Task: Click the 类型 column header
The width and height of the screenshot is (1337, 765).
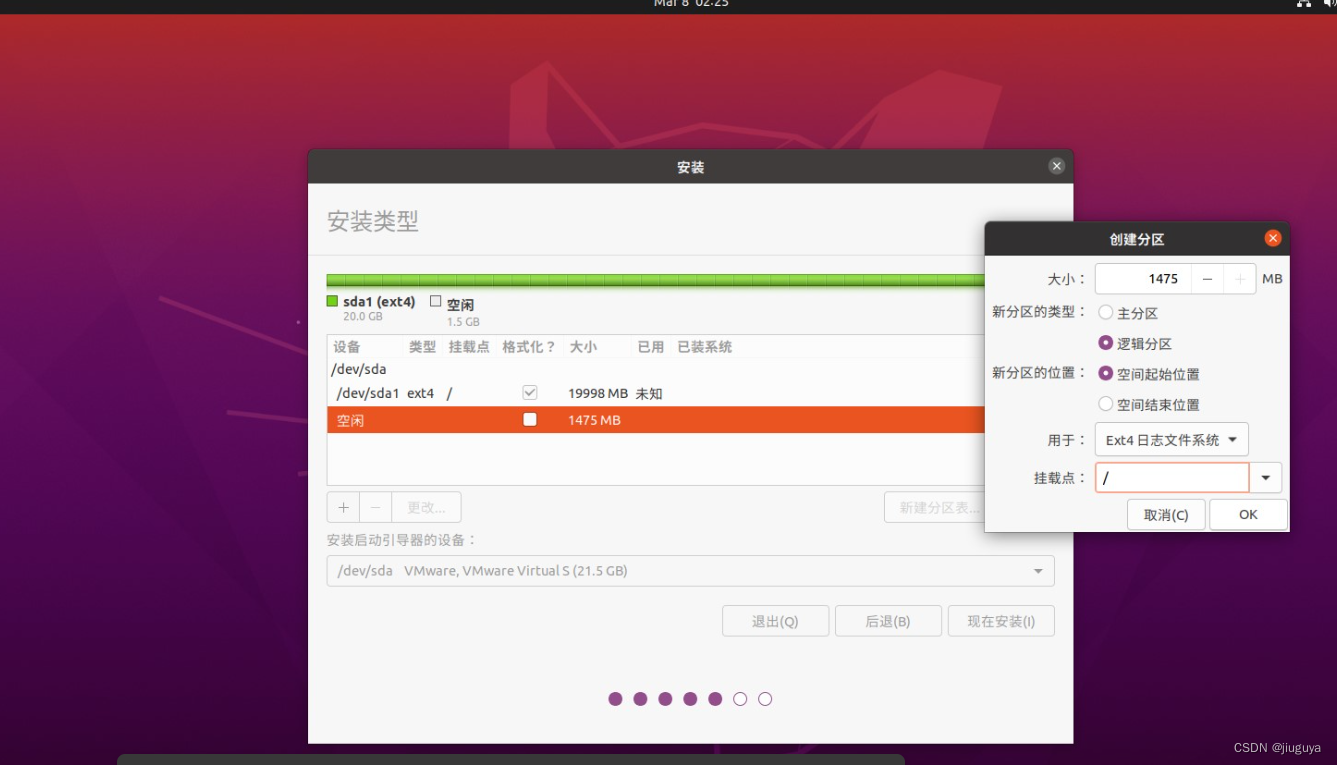Action: [422, 347]
